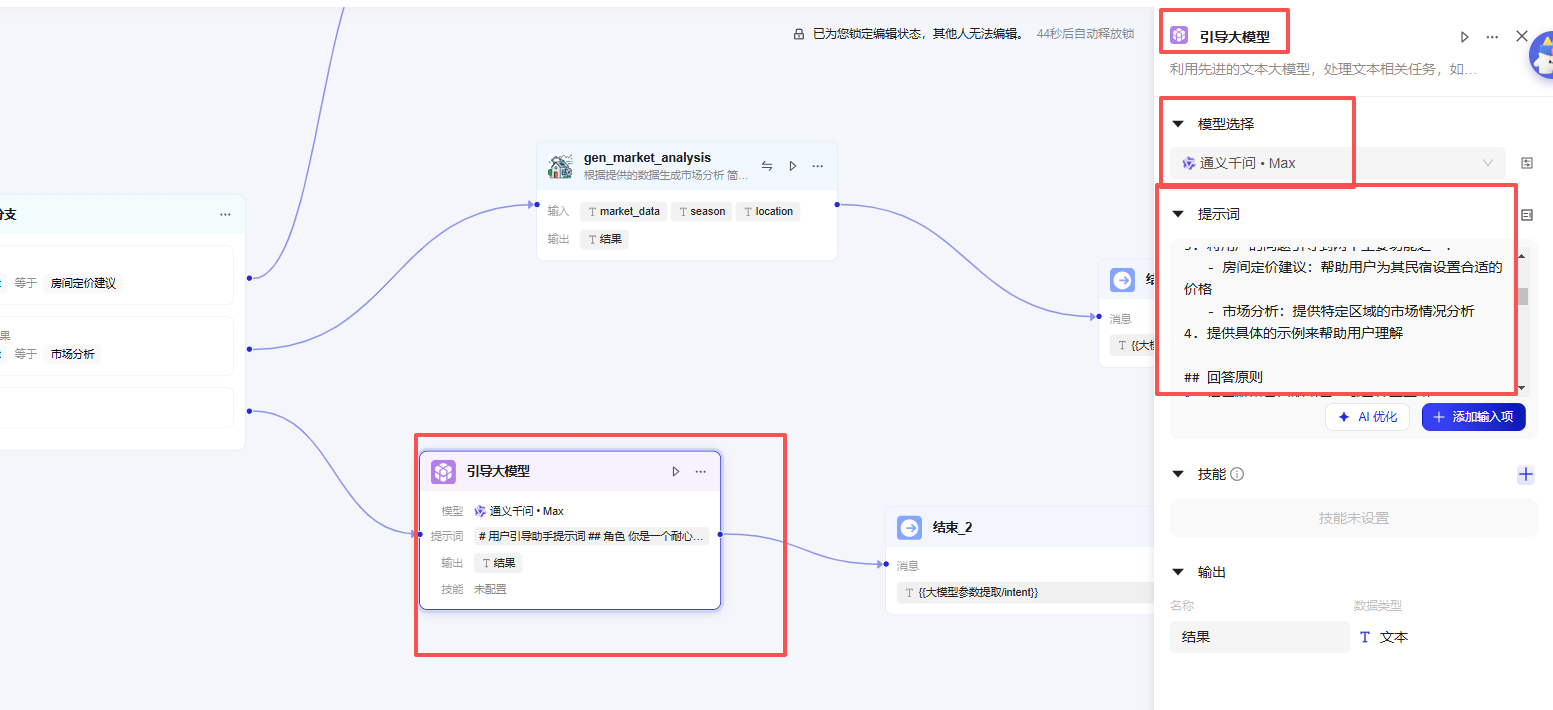Screen dimensions: 1553x710
Task: Collapse the 模型选择 section
Action: (x=1178, y=124)
